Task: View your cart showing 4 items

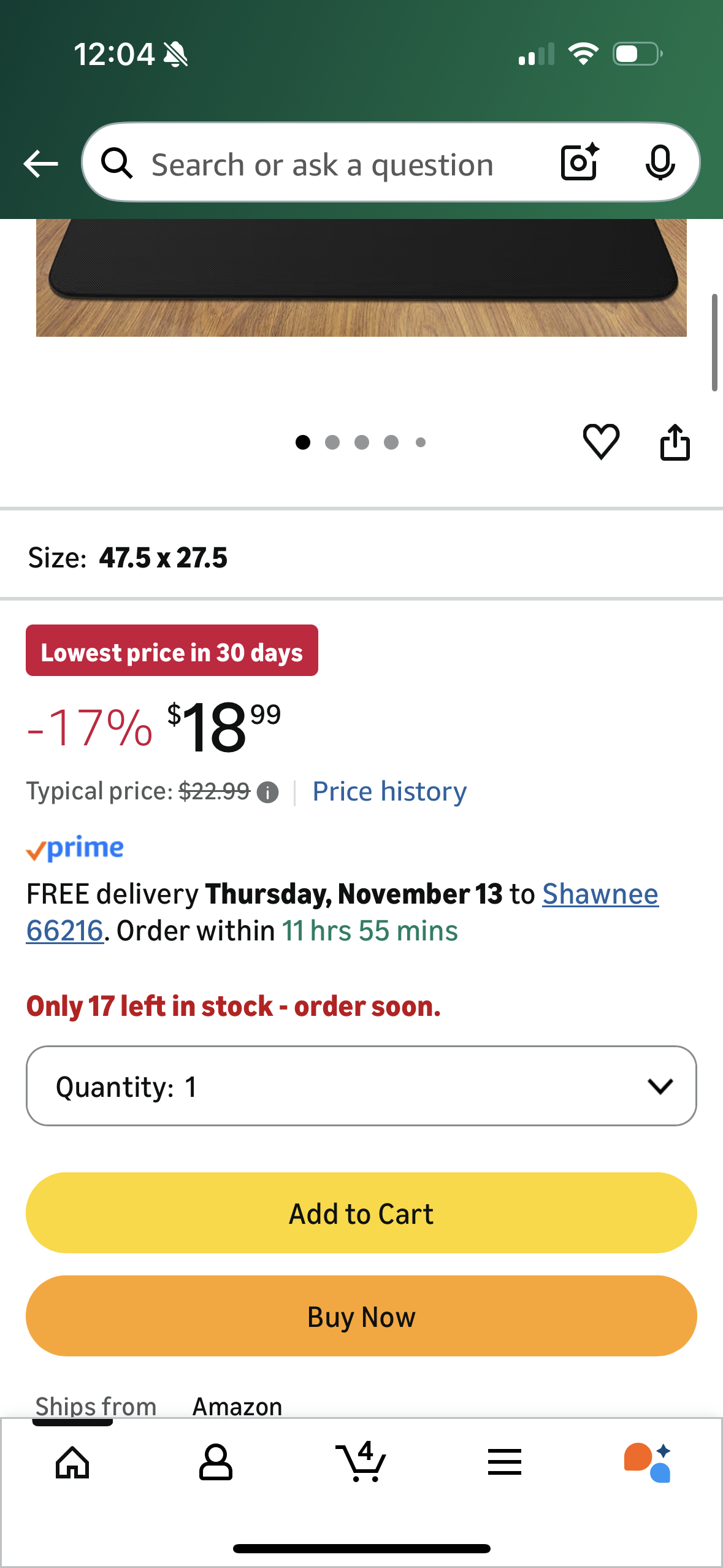Action: [361, 1464]
